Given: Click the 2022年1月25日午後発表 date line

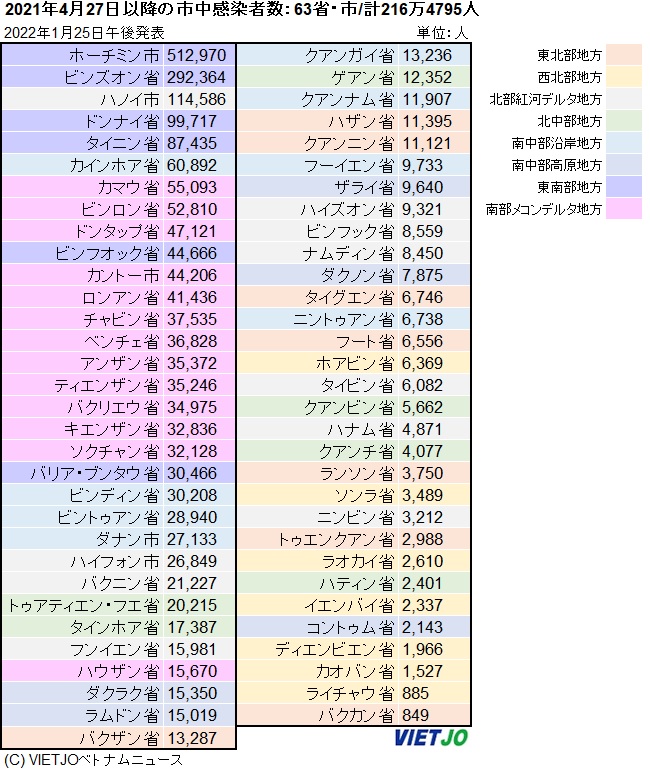Looking at the screenshot, I should click(x=84, y=33).
